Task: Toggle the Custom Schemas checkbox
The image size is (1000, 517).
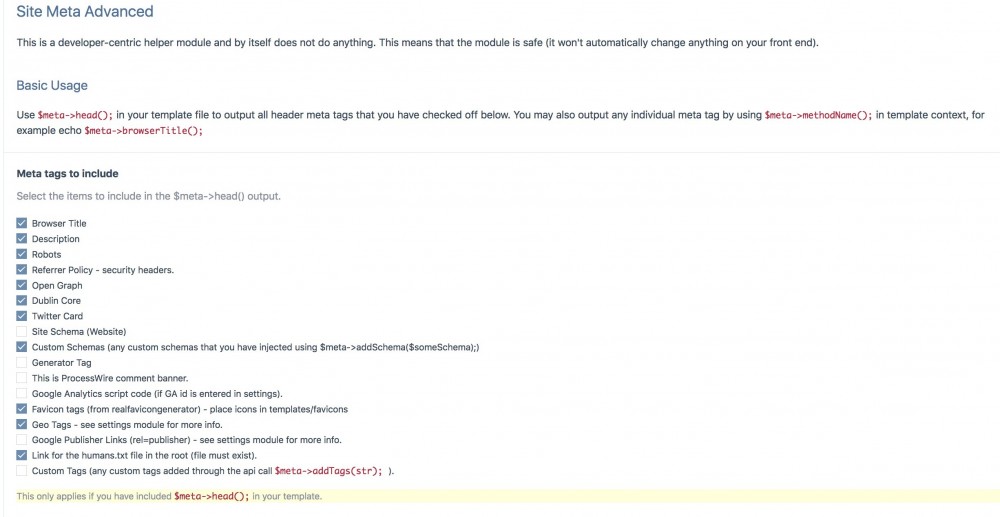Action: pyautogui.click(x=22, y=347)
